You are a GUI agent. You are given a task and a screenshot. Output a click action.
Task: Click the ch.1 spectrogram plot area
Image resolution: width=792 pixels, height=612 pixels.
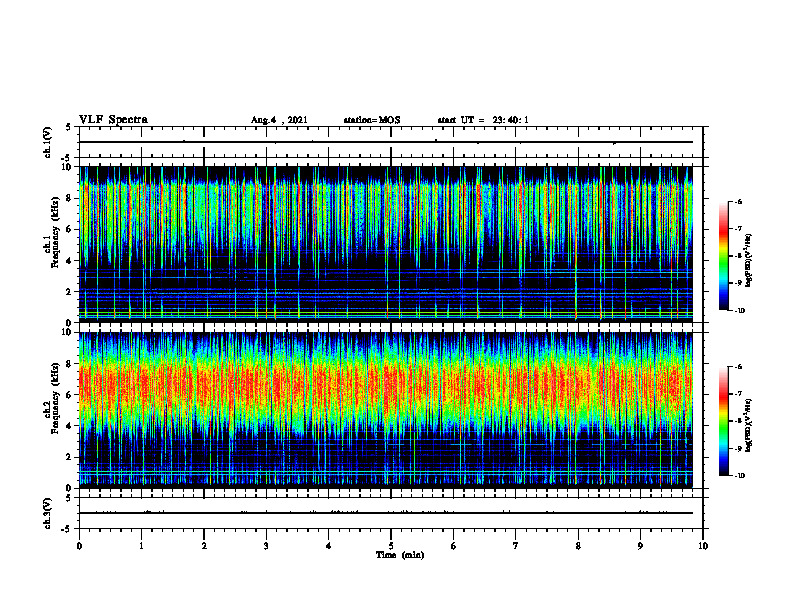pyautogui.click(x=386, y=244)
